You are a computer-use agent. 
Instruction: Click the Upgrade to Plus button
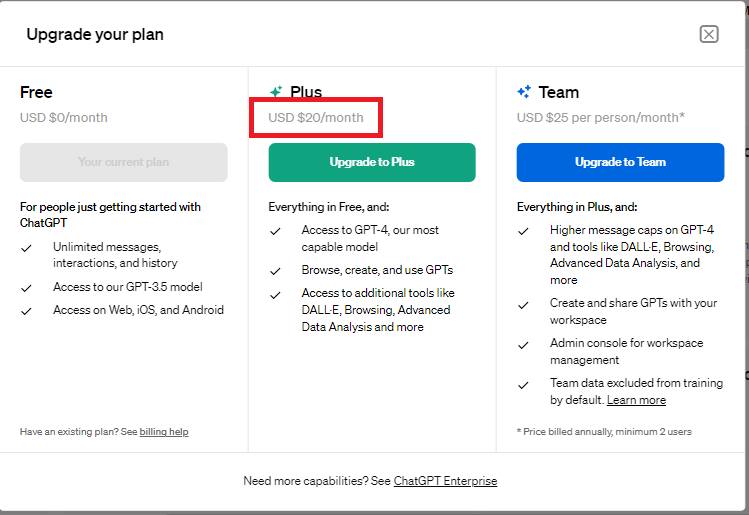coord(372,162)
